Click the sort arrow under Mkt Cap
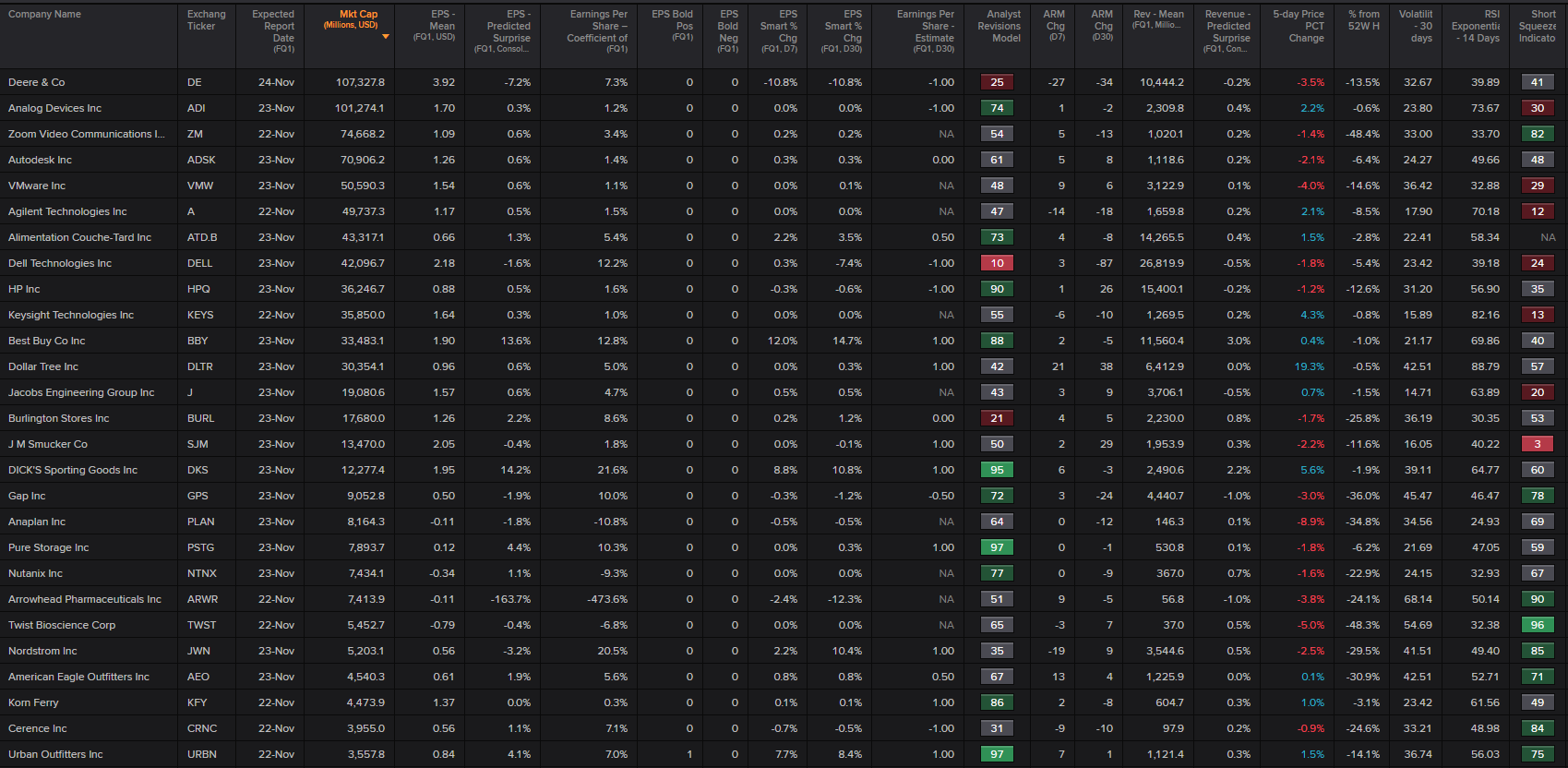This screenshot has width=1568, height=768. pos(386,37)
